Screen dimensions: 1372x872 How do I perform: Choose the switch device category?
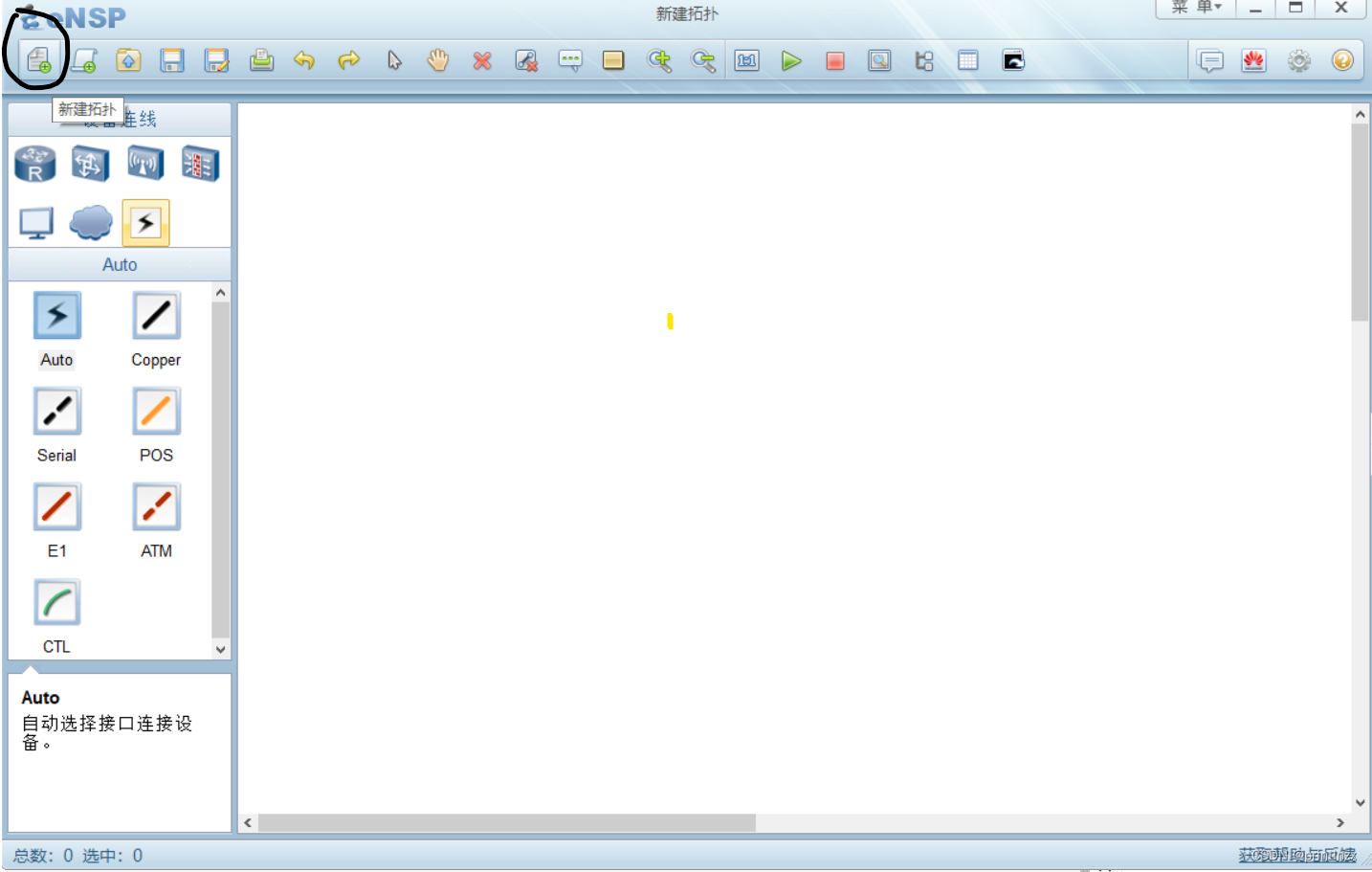point(90,165)
